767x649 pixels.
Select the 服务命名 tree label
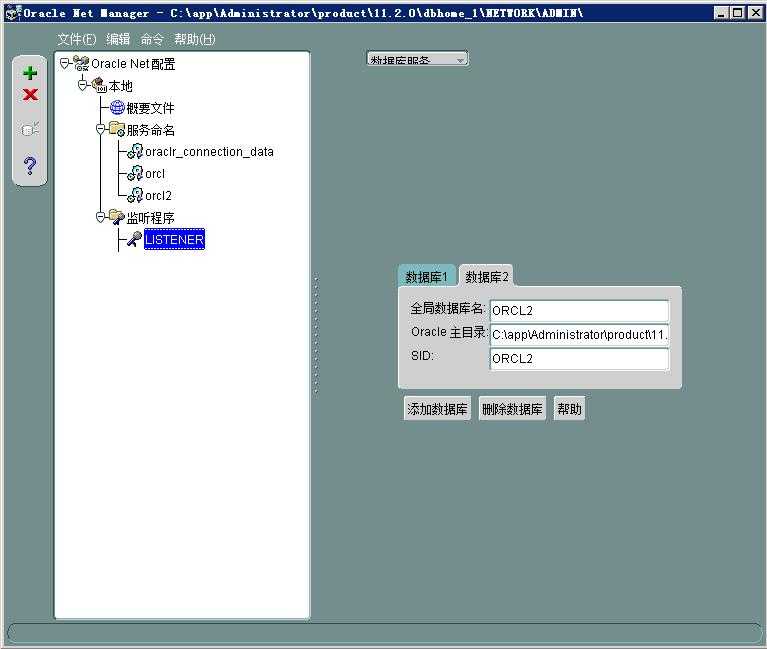tap(150, 130)
